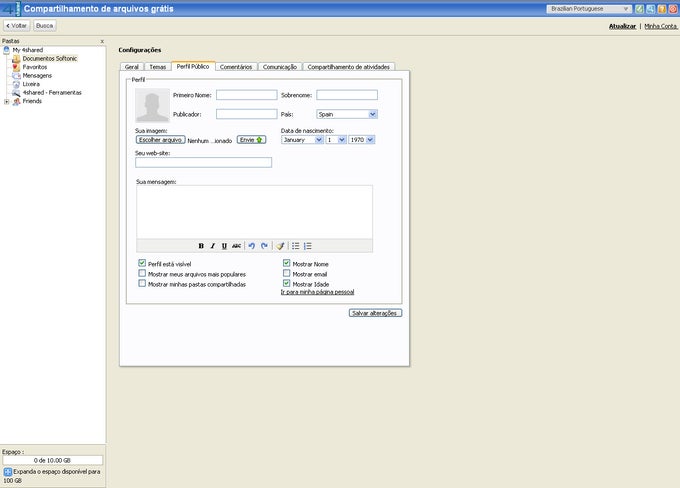Check the Mostrar email box
This screenshot has height=488, width=680.
coord(286,273)
